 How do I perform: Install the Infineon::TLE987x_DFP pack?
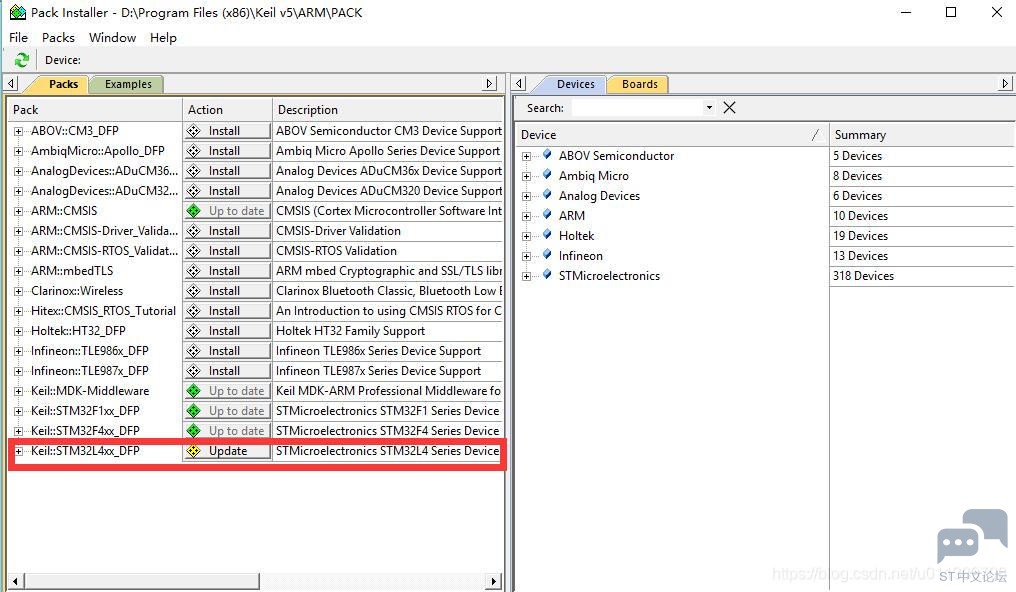click(x=227, y=371)
